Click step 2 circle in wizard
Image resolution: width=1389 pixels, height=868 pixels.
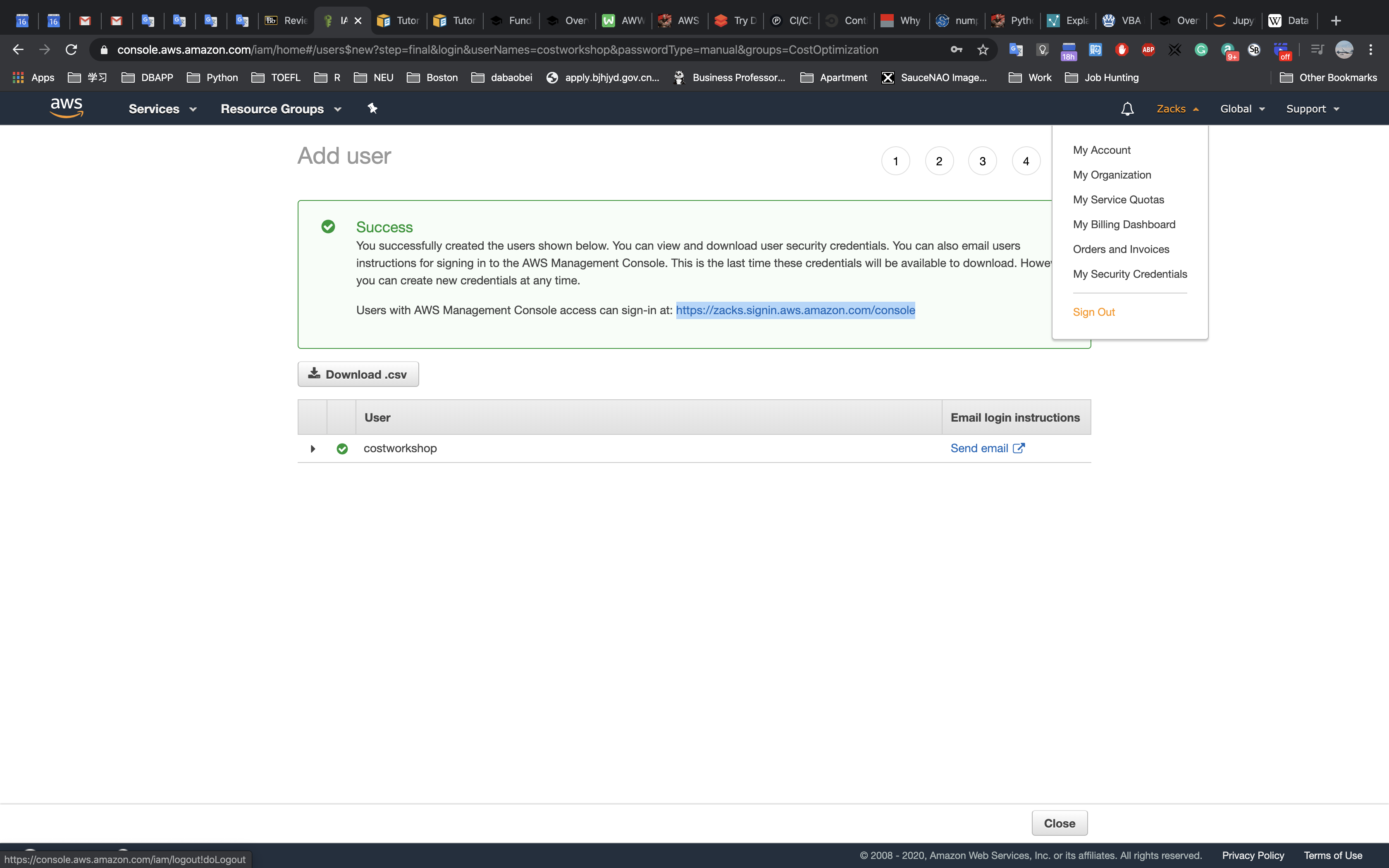pyautogui.click(x=939, y=161)
